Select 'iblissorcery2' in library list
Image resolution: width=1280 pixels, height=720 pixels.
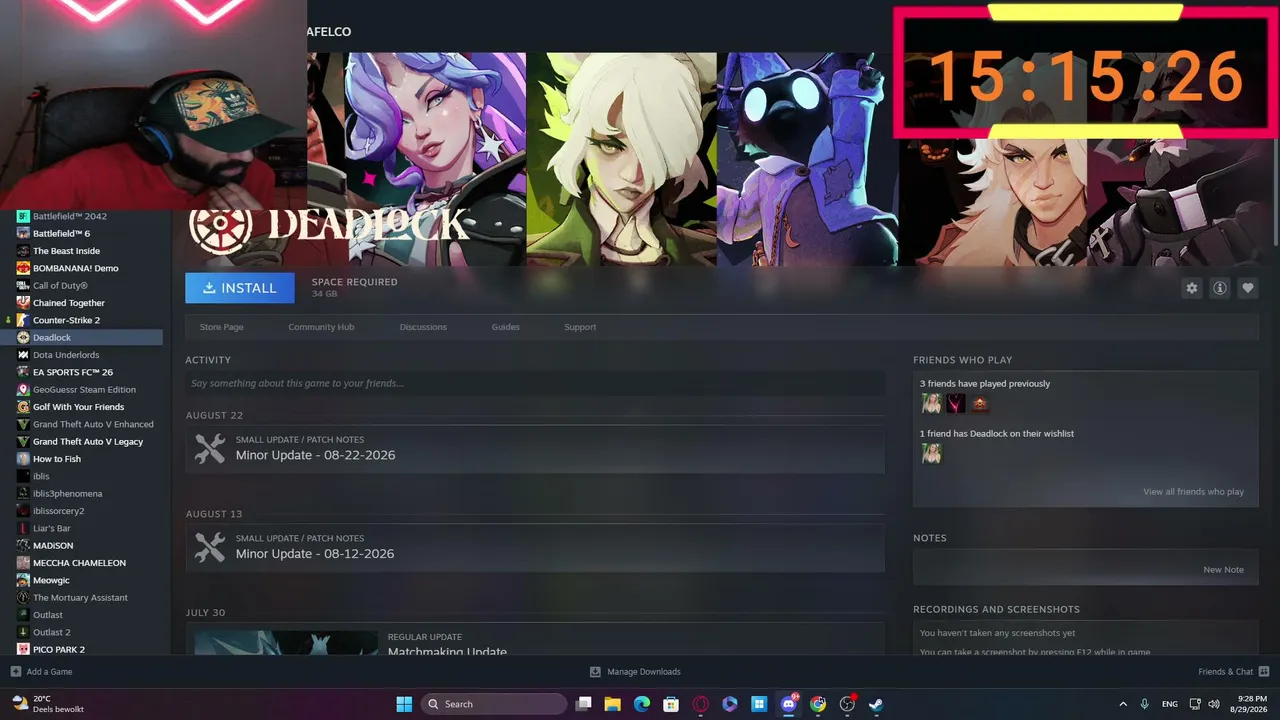click(x=59, y=511)
